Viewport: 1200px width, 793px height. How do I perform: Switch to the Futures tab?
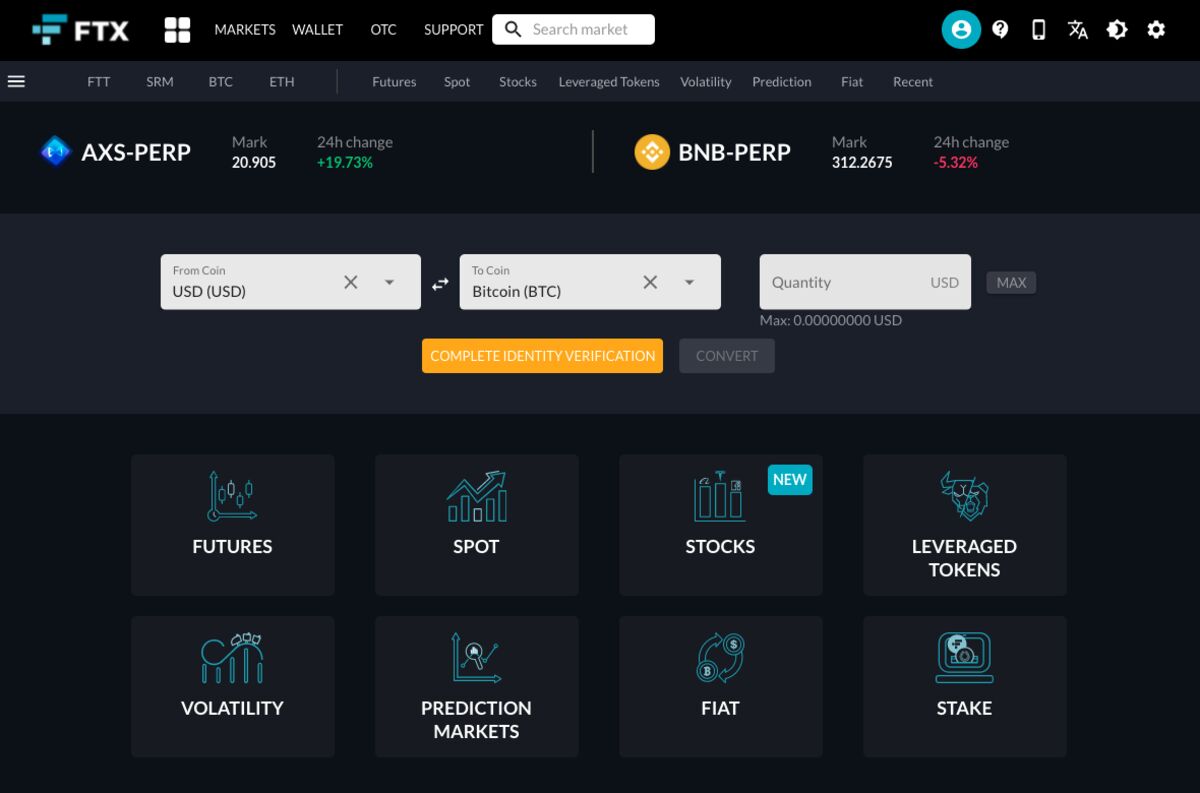394,81
